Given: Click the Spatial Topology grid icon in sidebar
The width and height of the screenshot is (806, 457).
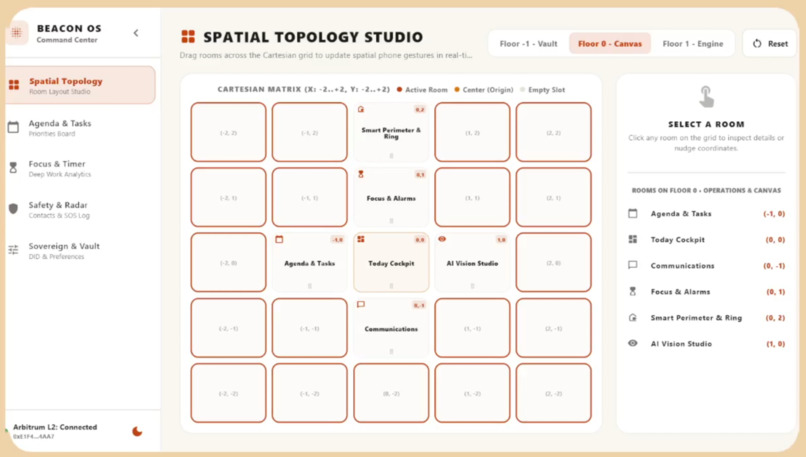Looking at the screenshot, I should pyautogui.click(x=14, y=85).
